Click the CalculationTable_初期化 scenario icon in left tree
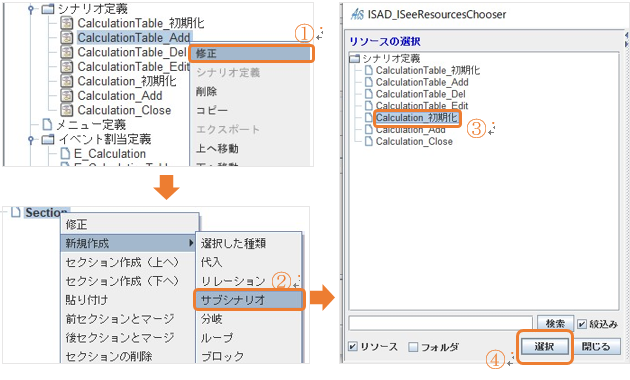 [x=67, y=23]
